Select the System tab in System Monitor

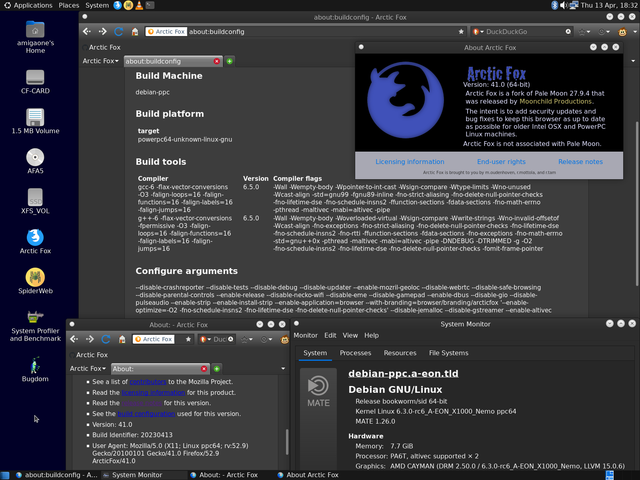315,353
